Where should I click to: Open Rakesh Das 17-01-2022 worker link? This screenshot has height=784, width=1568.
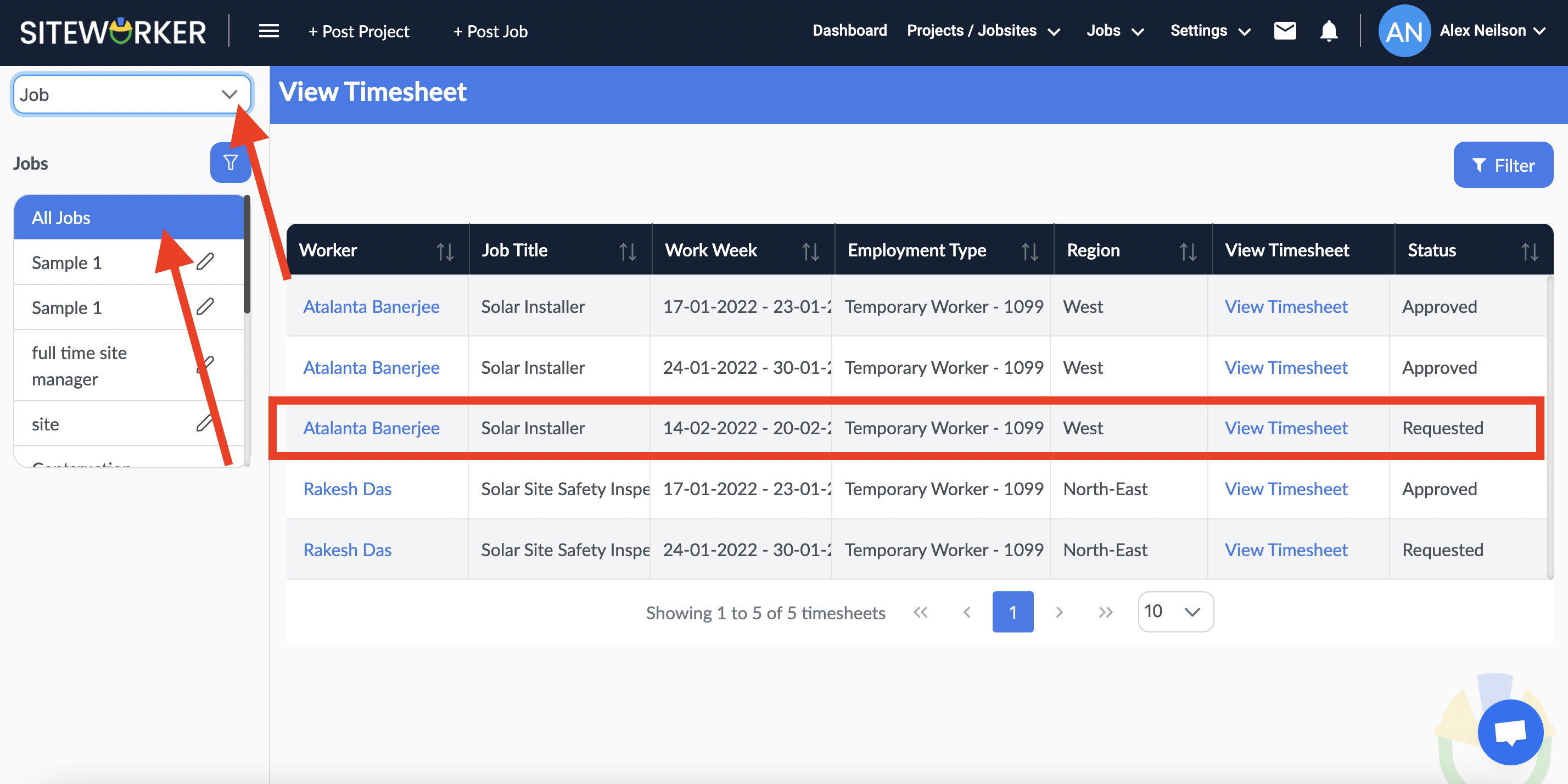[x=347, y=488]
